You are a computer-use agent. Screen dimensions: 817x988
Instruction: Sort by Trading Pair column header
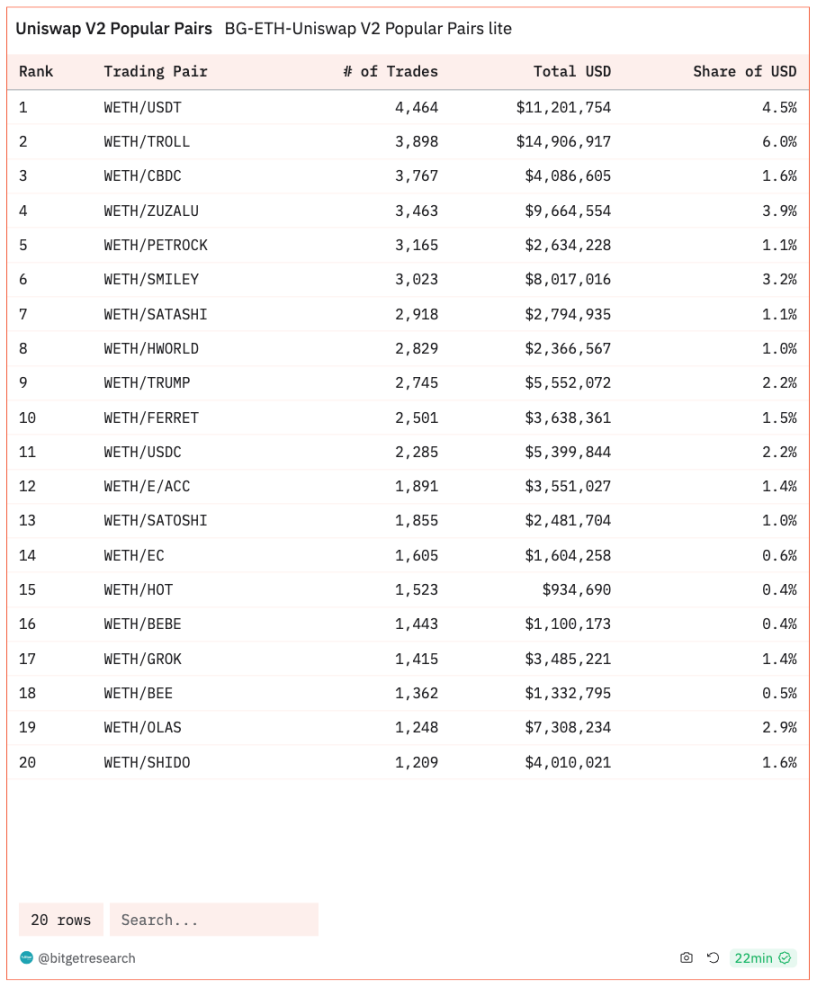click(156, 71)
